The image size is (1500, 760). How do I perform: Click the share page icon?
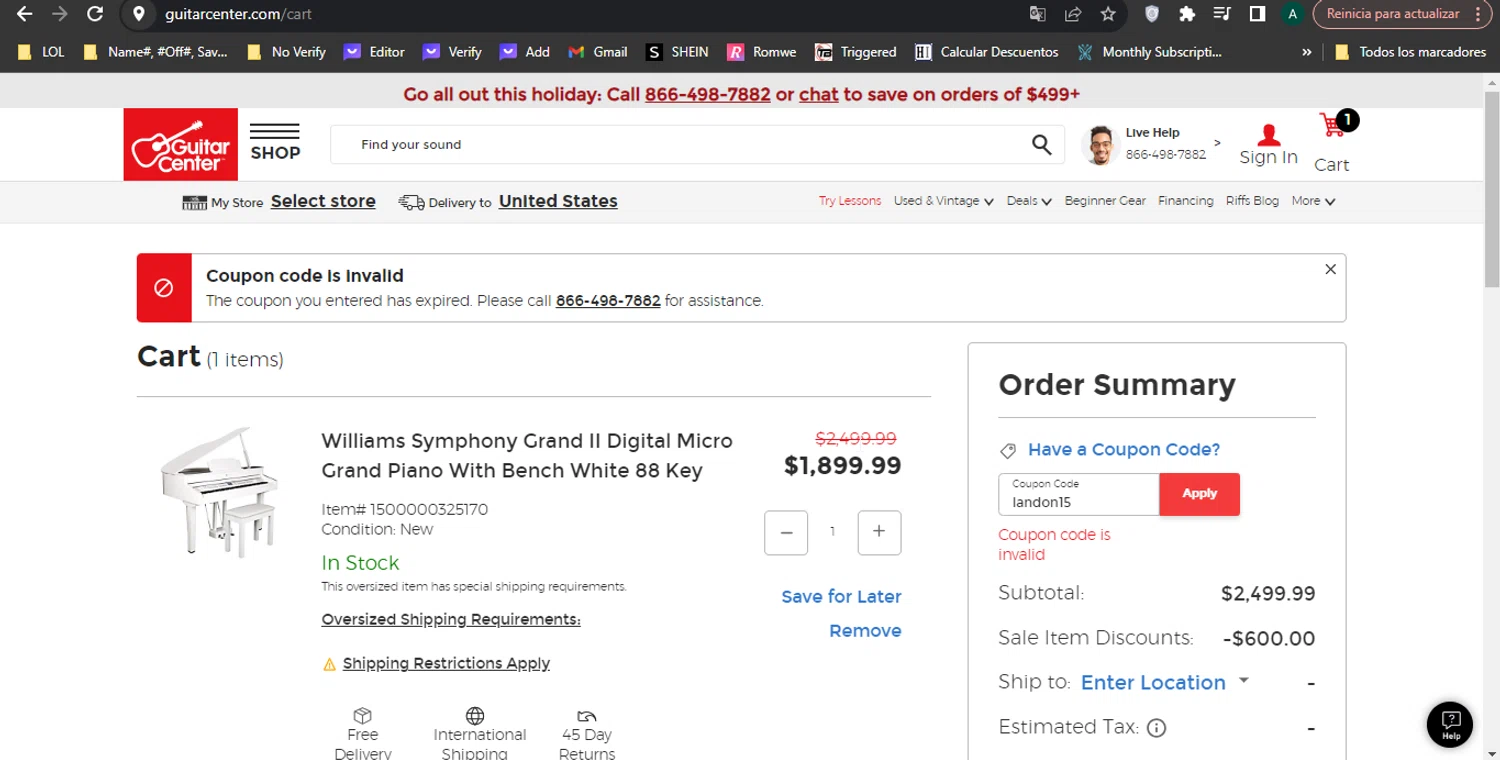[x=1073, y=14]
